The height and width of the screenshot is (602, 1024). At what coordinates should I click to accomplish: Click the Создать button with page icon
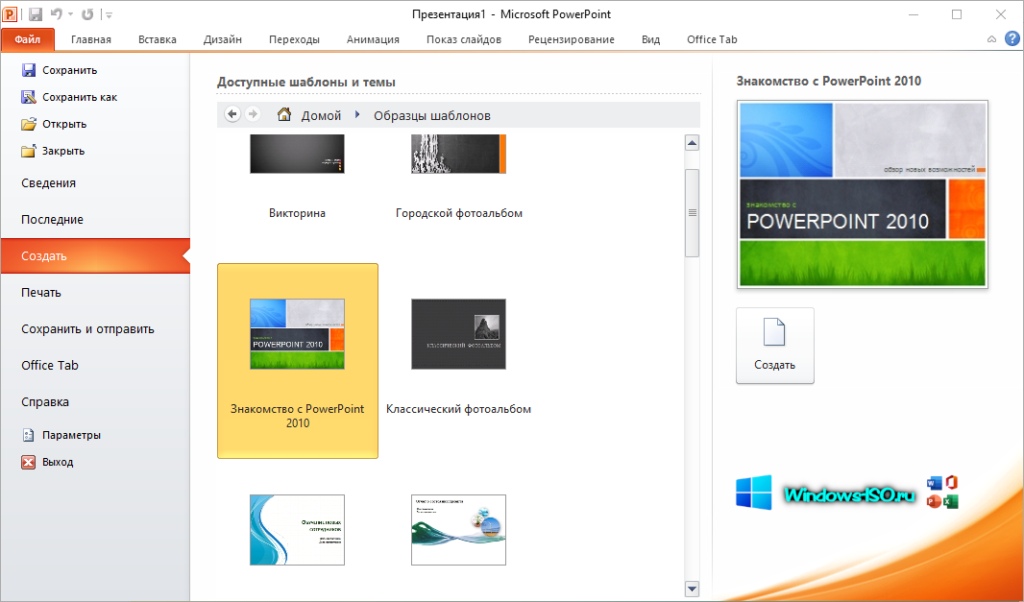pyautogui.click(x=775, y=345)
